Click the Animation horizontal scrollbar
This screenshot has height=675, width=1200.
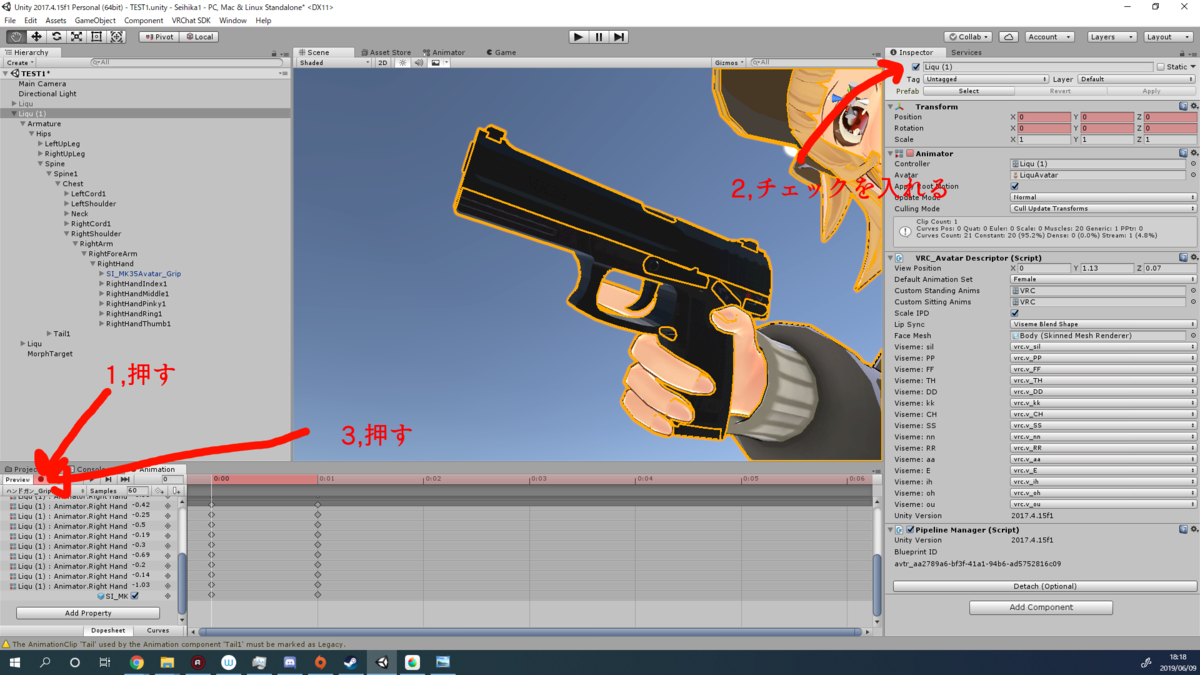pos(530,632)
